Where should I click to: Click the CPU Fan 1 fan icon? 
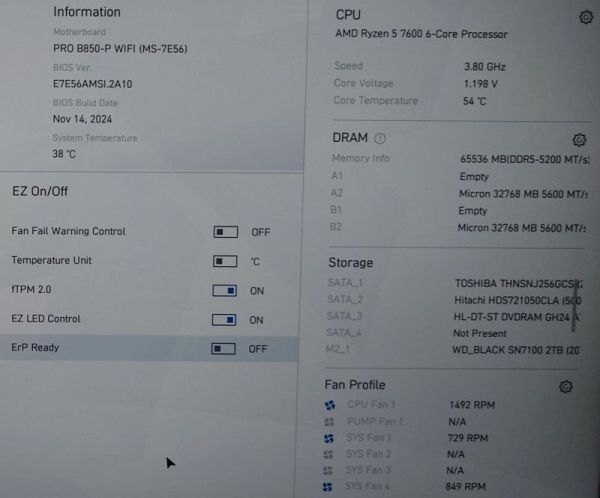coord(329,405)
